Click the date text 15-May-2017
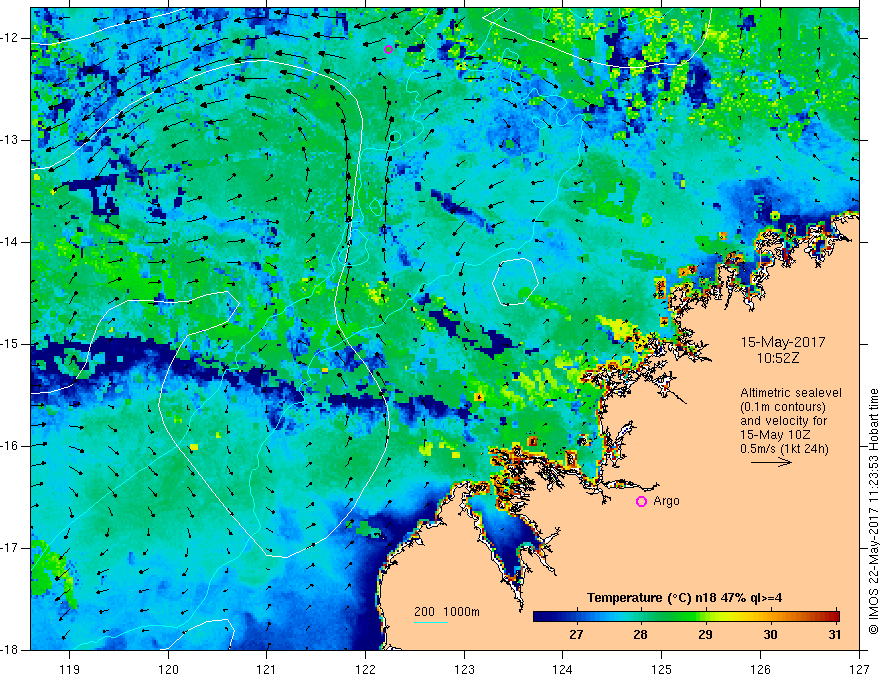The width and height of the screenshot is (880, 680). [x=782, y=342]
